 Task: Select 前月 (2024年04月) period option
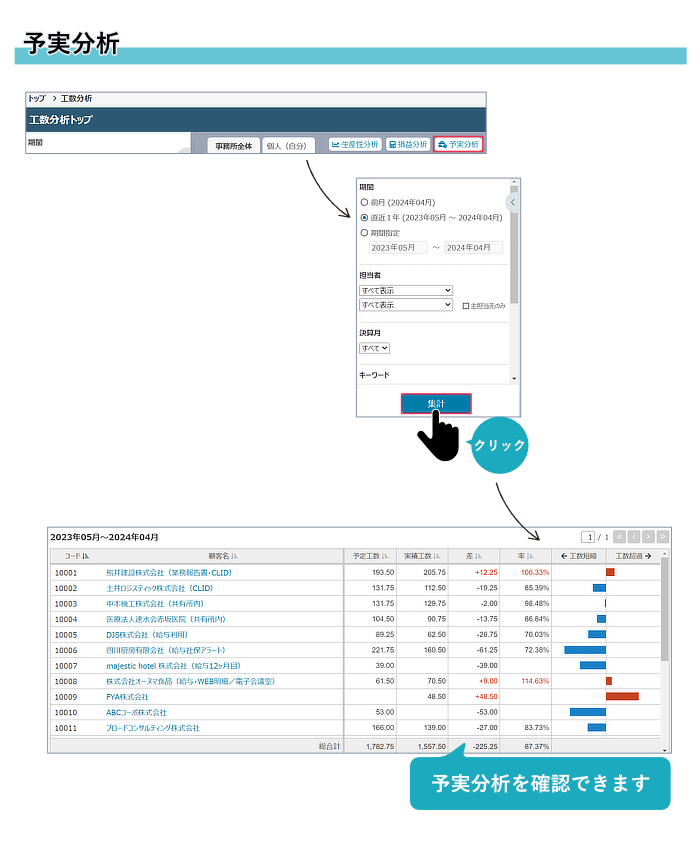point(365,202)
